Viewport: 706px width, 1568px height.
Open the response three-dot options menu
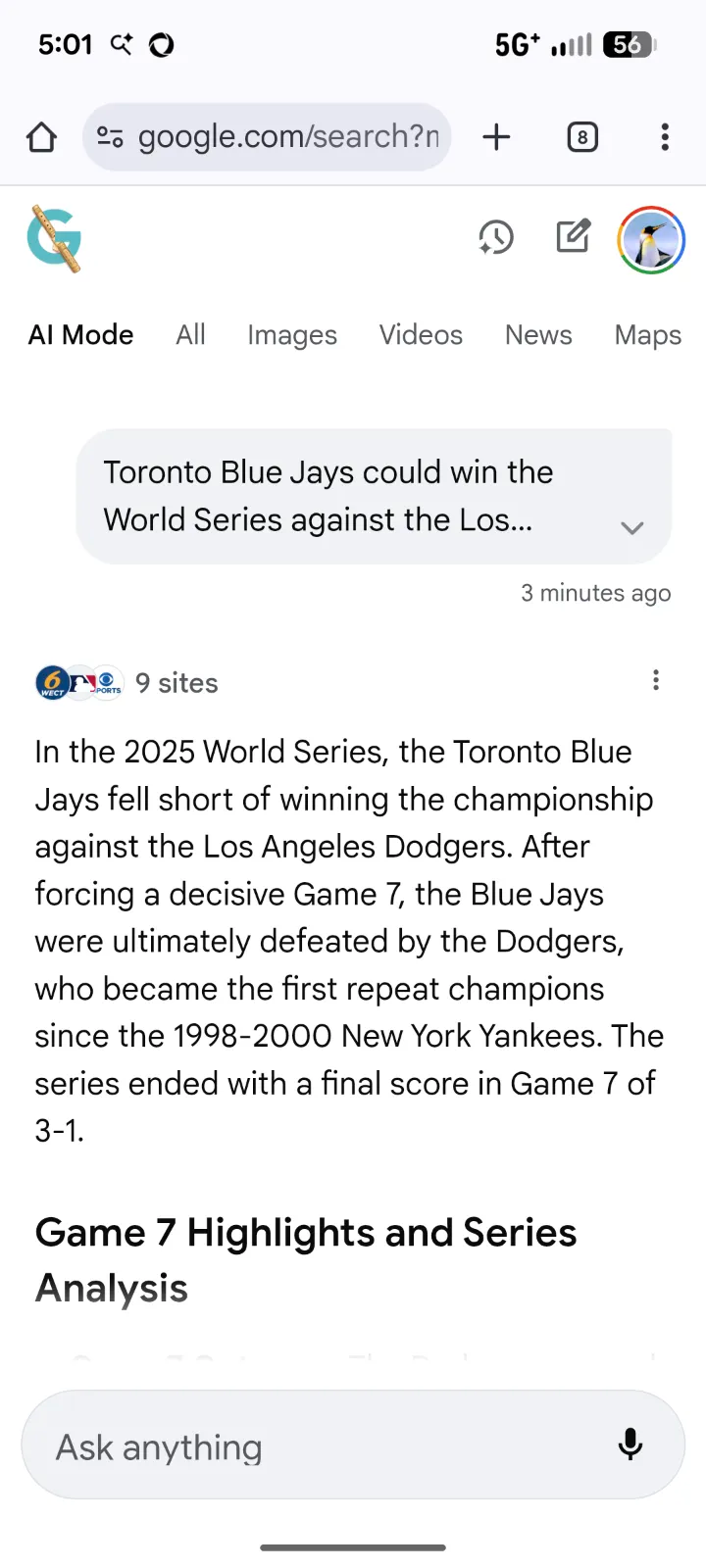point(656,680)
